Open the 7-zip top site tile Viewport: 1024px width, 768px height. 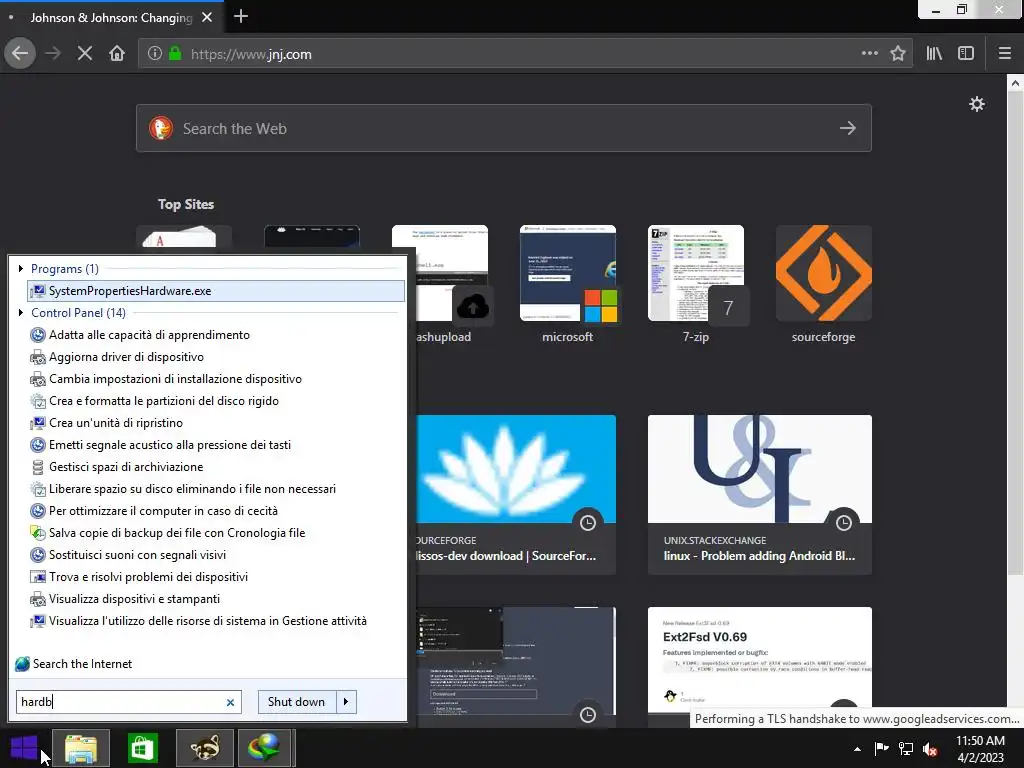pyautogui.click(x=696, y=285)
